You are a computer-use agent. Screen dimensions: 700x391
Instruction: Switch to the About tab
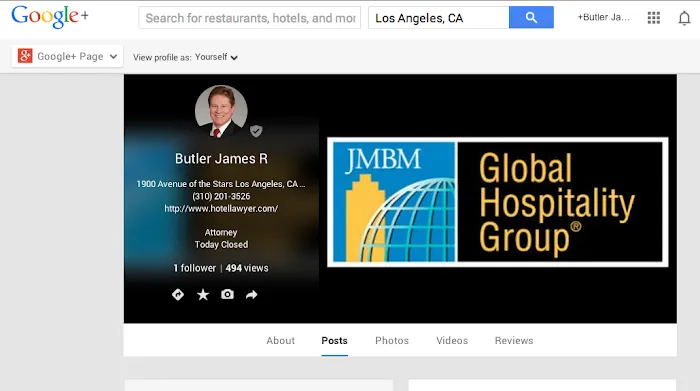[280, 341]
